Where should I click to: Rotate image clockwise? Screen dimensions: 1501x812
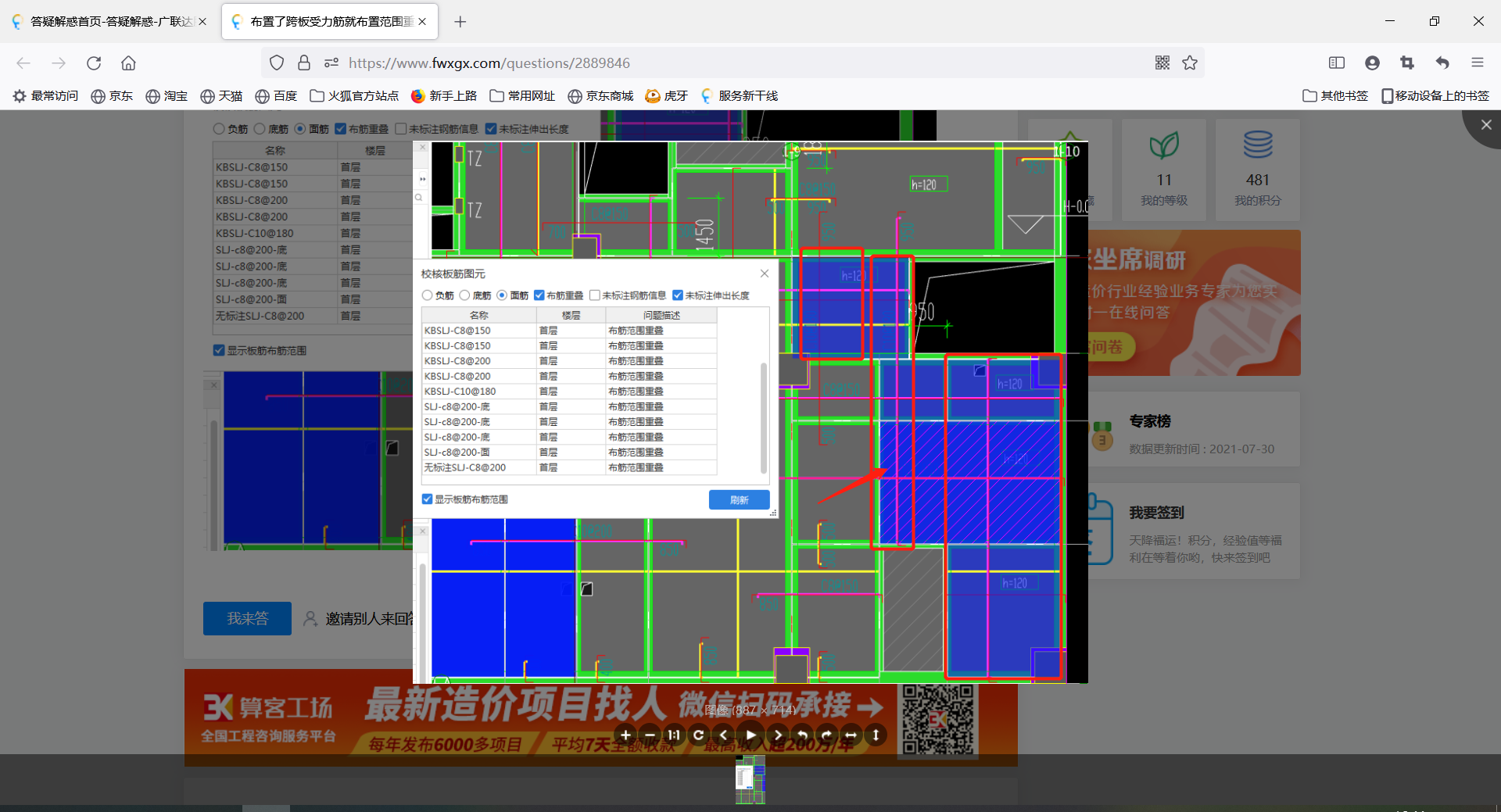pyautogui.click(x=826, y=735)
